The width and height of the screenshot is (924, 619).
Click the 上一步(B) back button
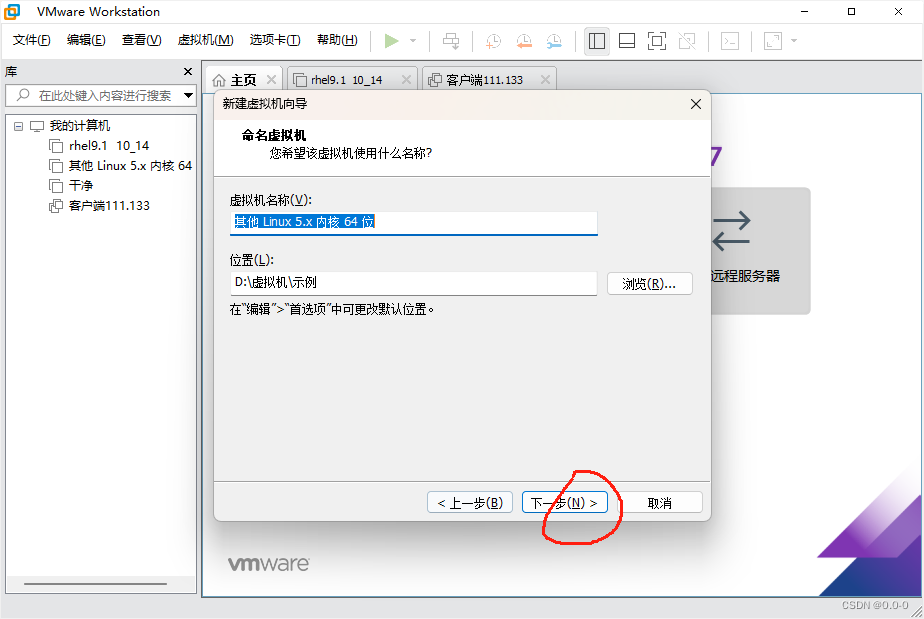[x=470, y=502]
